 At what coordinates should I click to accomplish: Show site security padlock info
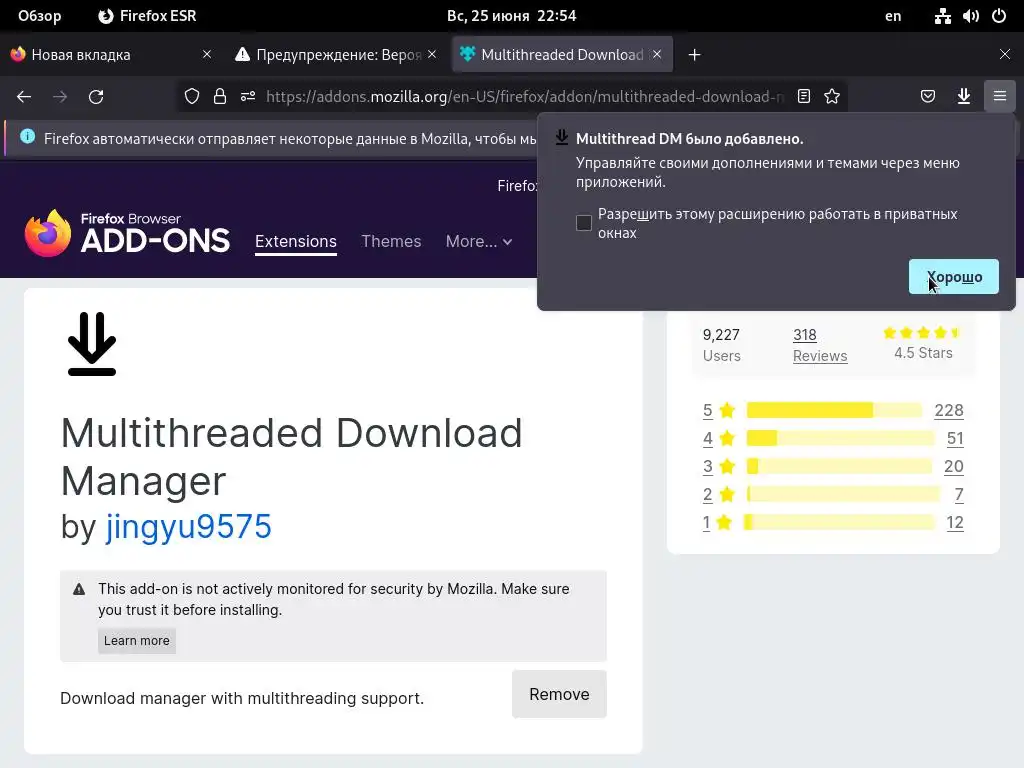click(x=220, y=97)
